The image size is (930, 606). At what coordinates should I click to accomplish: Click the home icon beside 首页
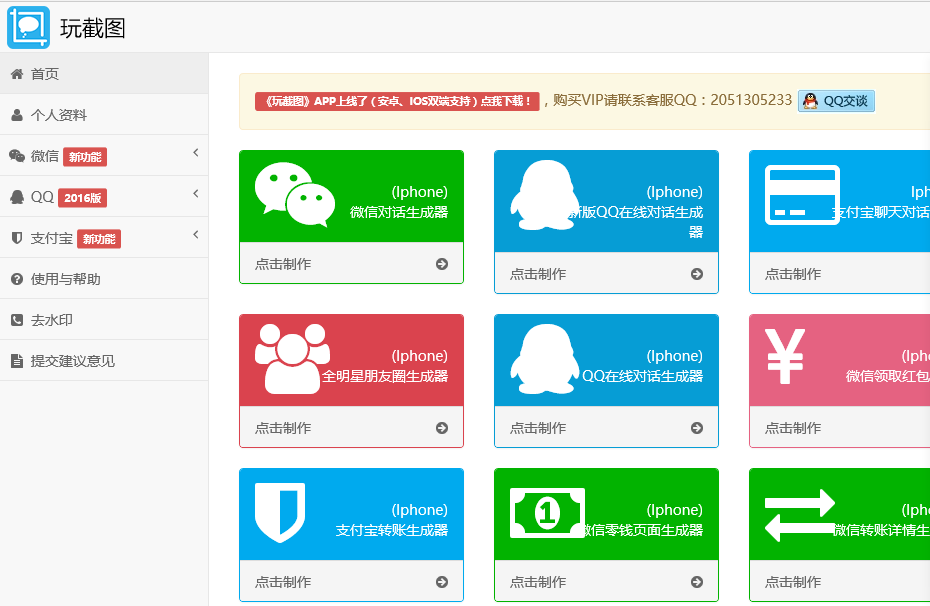17,74
